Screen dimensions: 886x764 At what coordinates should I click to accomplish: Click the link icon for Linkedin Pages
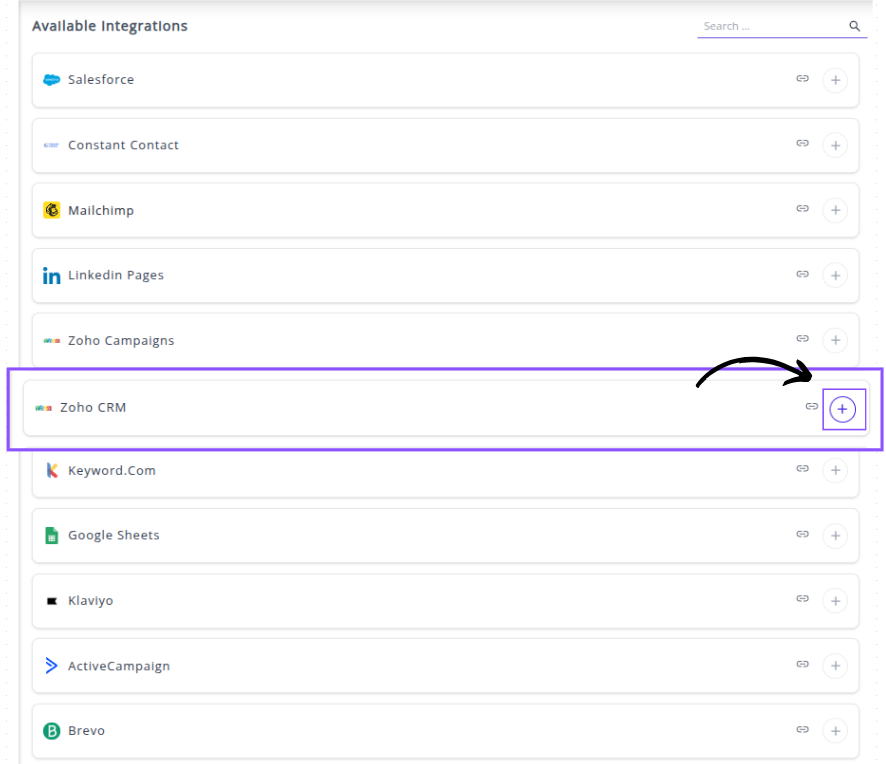pyautogui.click(x=802, y=274)
